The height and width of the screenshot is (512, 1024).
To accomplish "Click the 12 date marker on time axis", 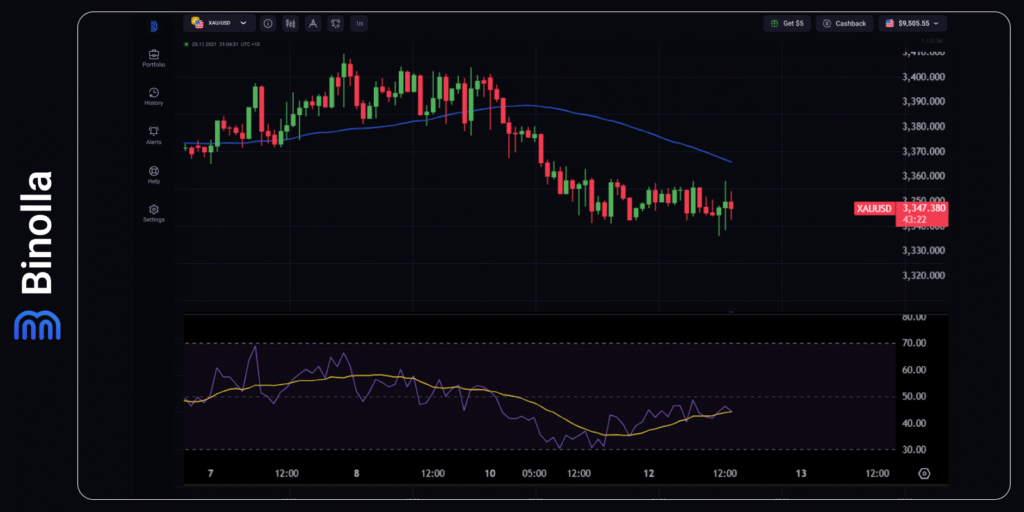I will point(649,473).
